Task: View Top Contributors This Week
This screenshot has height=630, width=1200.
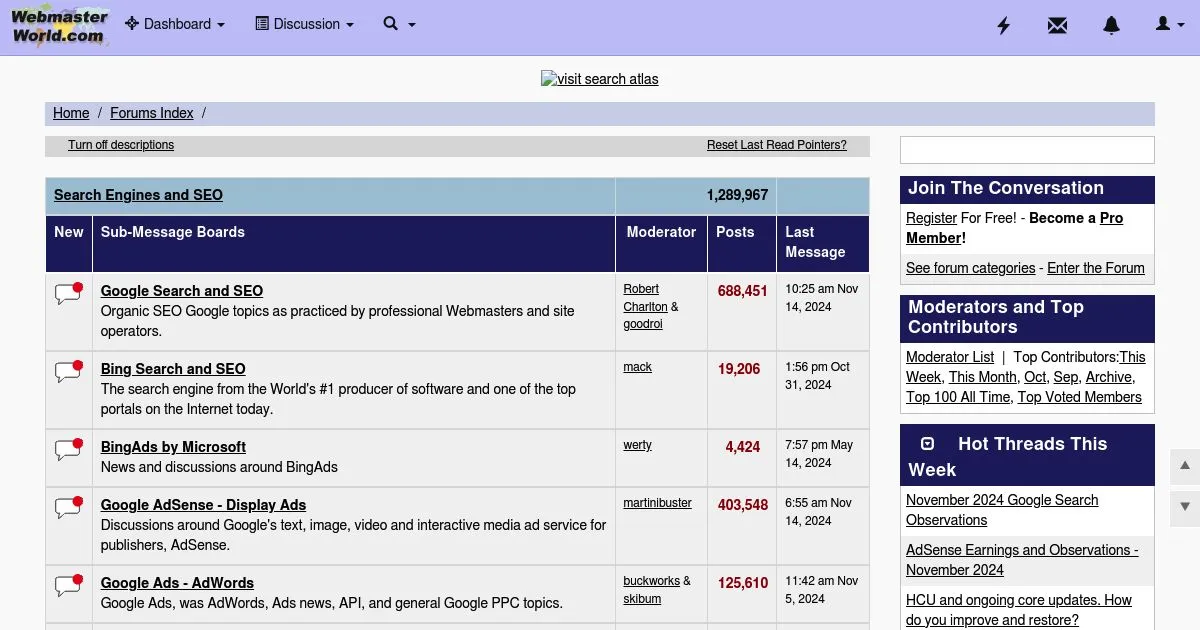Action: (x=1026, y=367)
